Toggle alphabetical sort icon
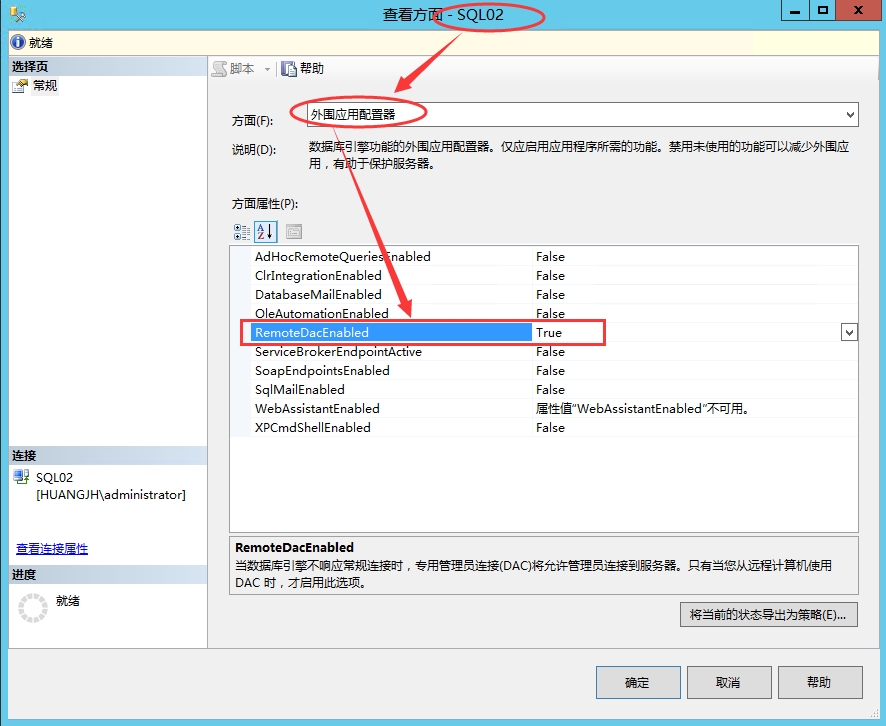 point(266,232)
